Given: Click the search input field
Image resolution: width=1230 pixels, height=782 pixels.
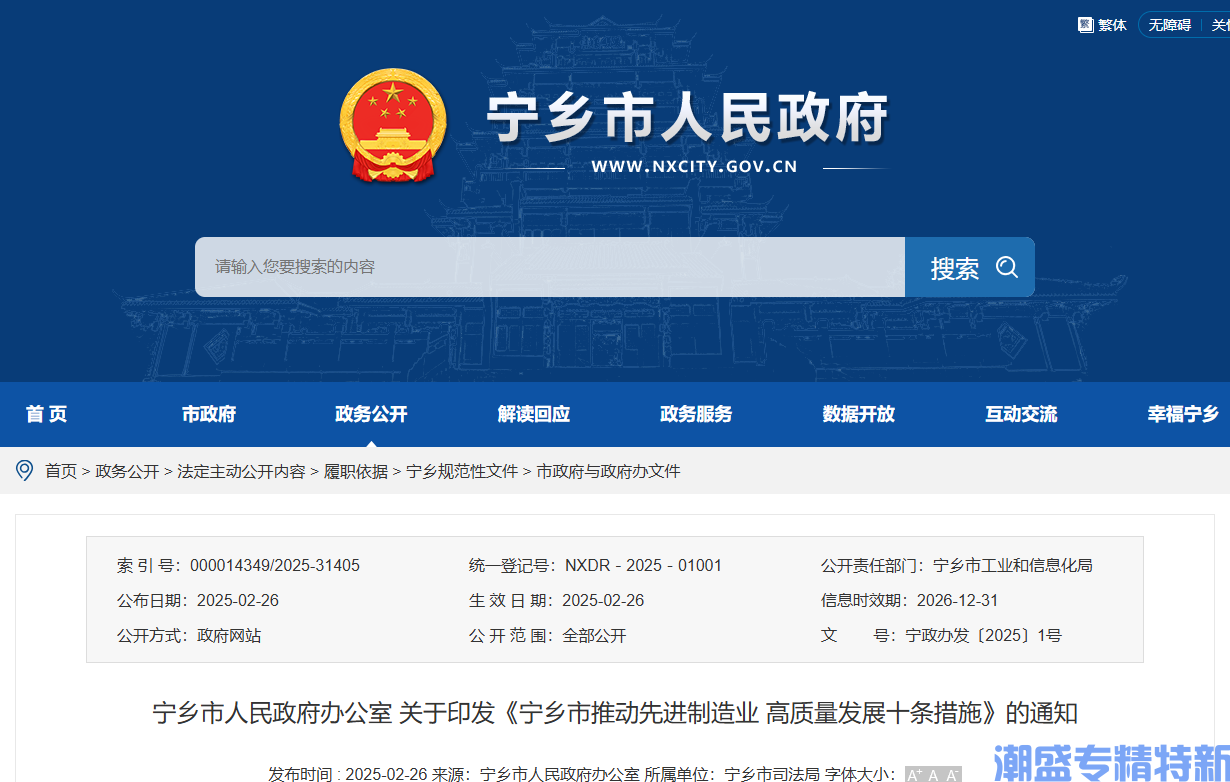Looking at the screenshot, I should point(550,267).
